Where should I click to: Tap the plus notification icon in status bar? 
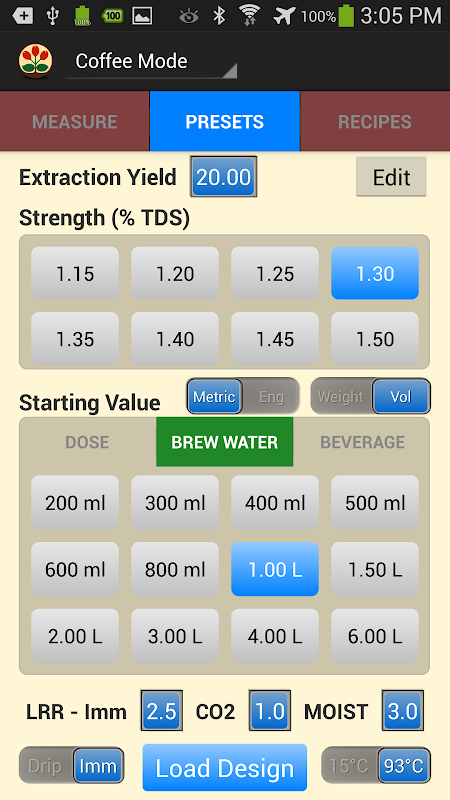click(22, 16)
